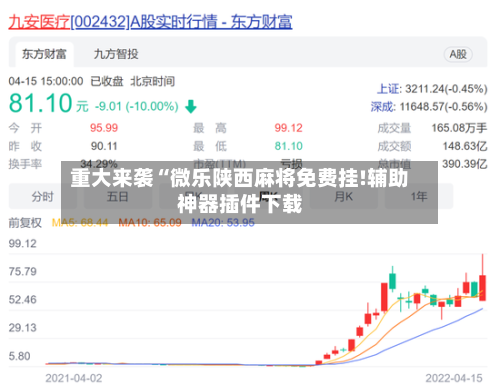Click the 81.10 current price

(41, 103)
